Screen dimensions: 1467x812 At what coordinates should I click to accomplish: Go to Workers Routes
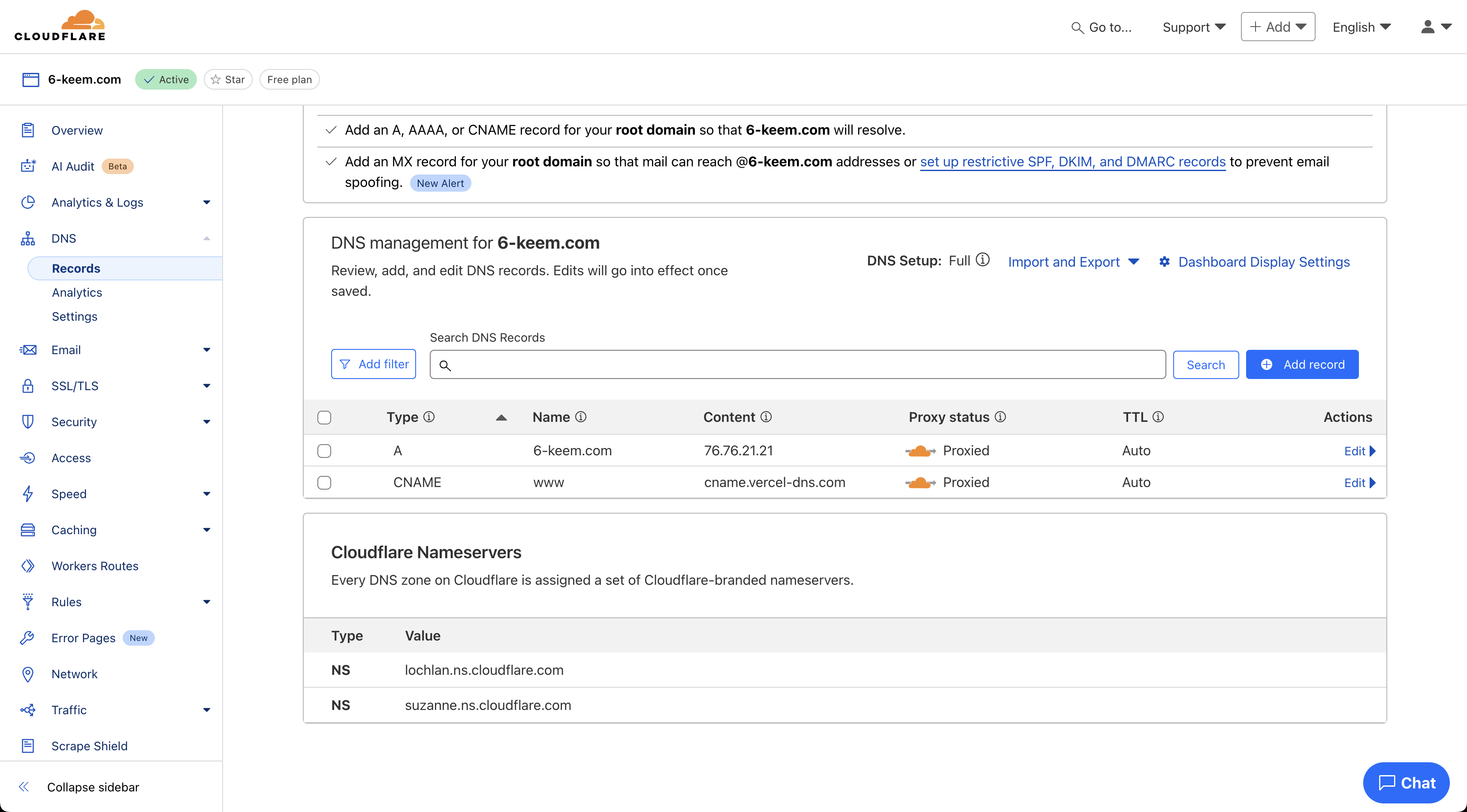pyautogui.click(x=95, y=566)
